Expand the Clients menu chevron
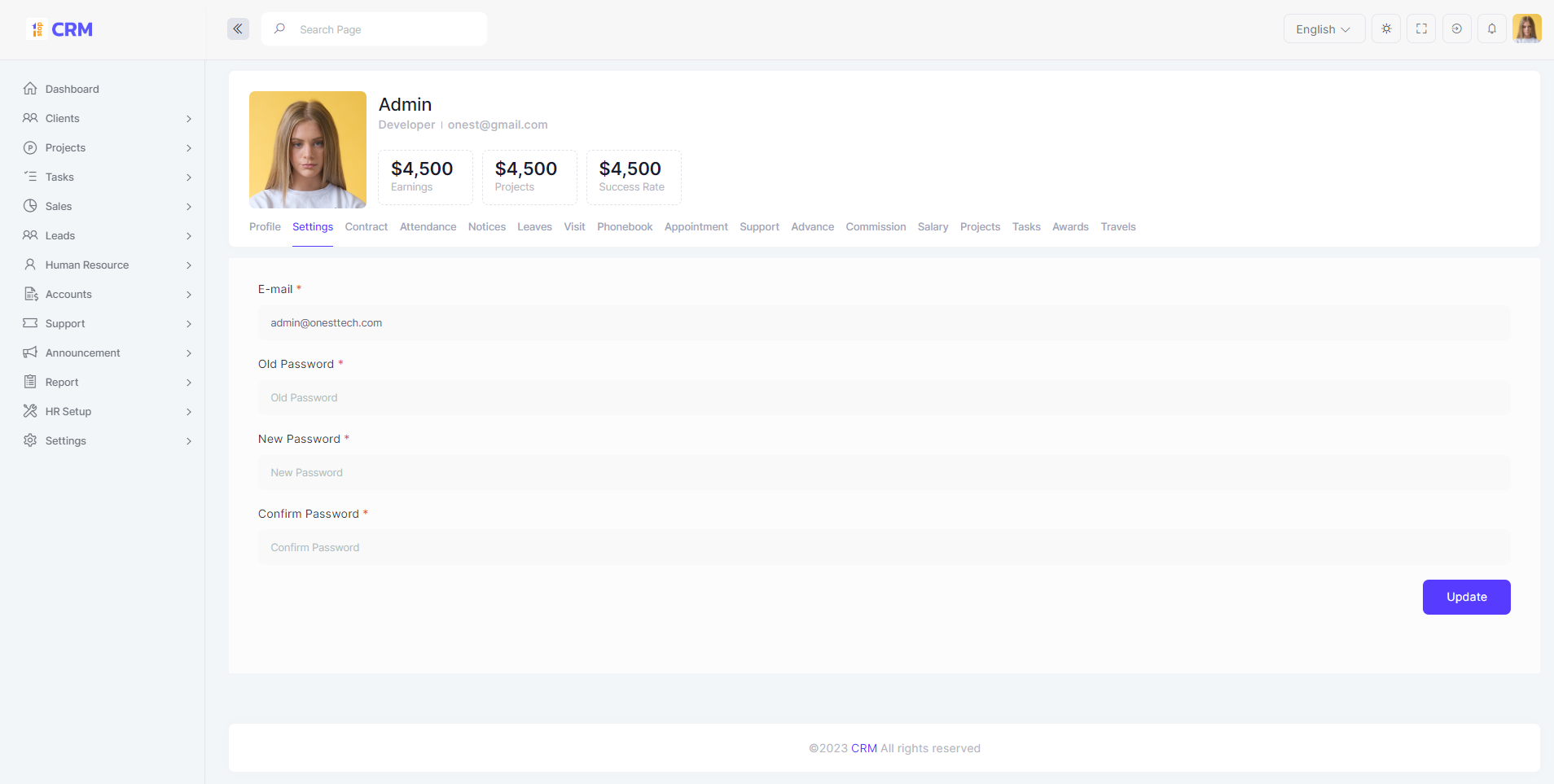Viewport: 1554px width, 784px height. 189,119
